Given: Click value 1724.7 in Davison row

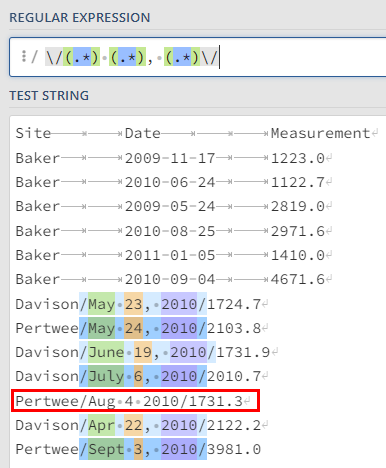Looking at the screenshot, I should 234,304.
